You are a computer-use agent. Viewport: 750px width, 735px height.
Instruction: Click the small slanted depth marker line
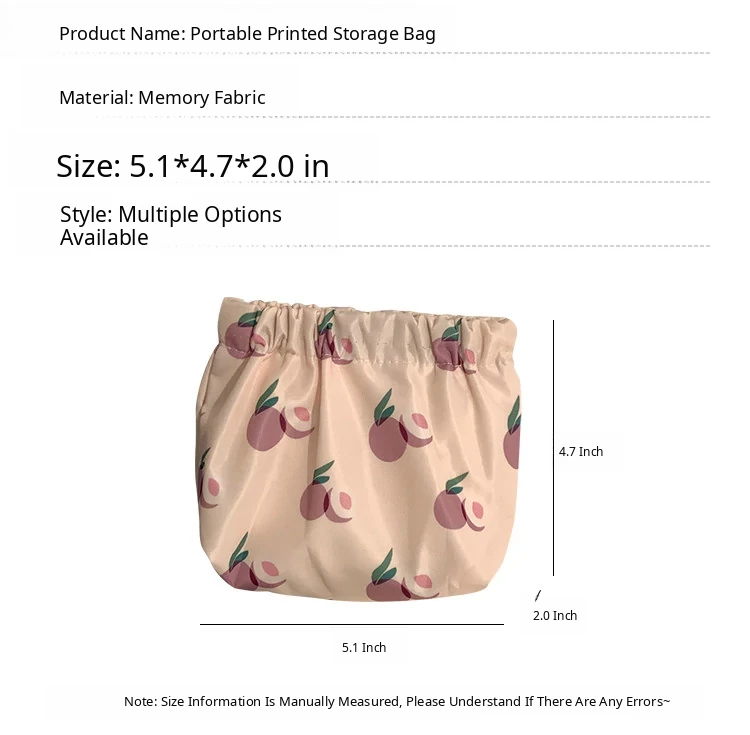point(538,595)
